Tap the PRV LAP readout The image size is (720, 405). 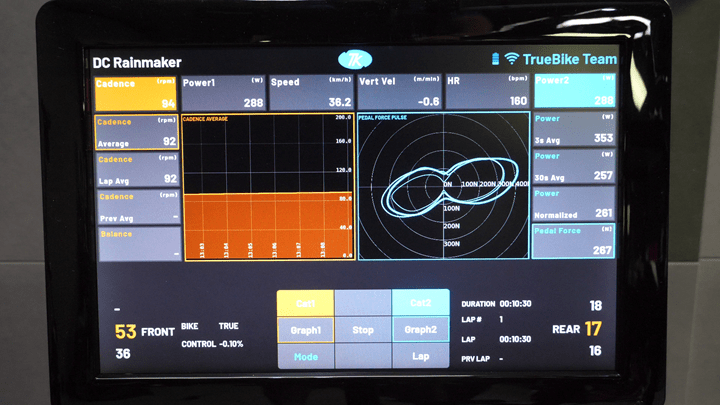482,359
